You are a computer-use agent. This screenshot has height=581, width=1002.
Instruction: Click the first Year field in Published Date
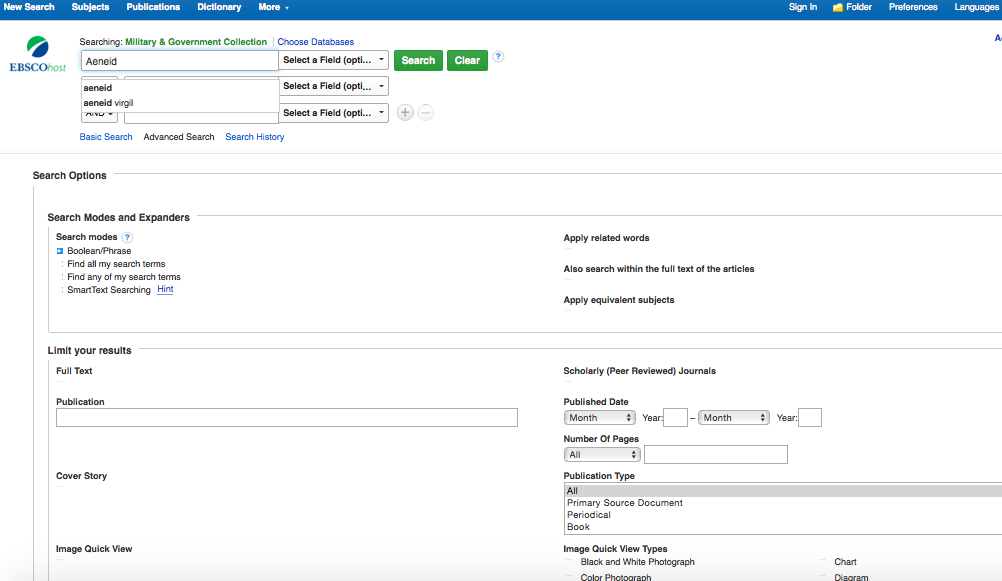(x=675, y=417)
